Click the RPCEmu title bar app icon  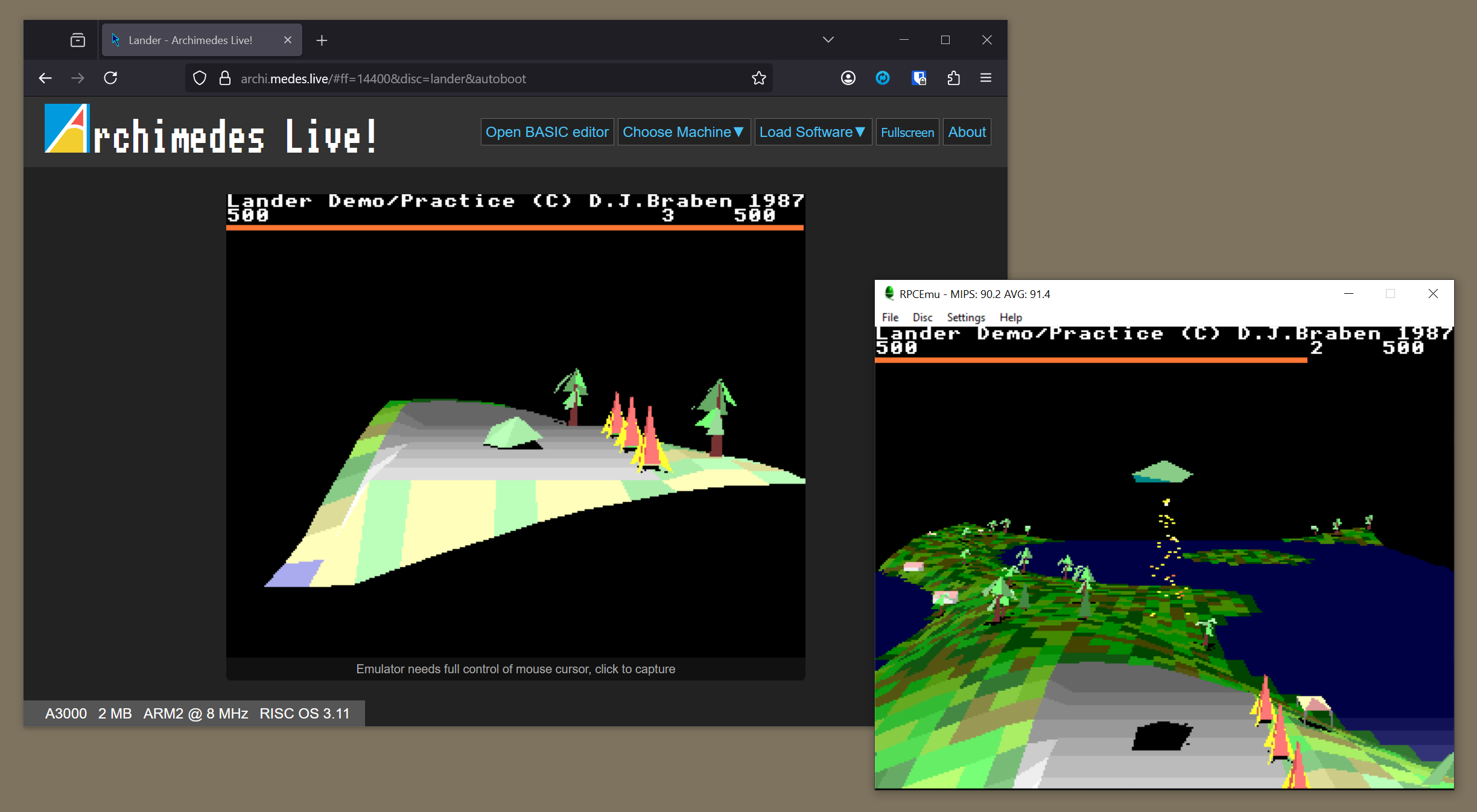tap(889, 293)
